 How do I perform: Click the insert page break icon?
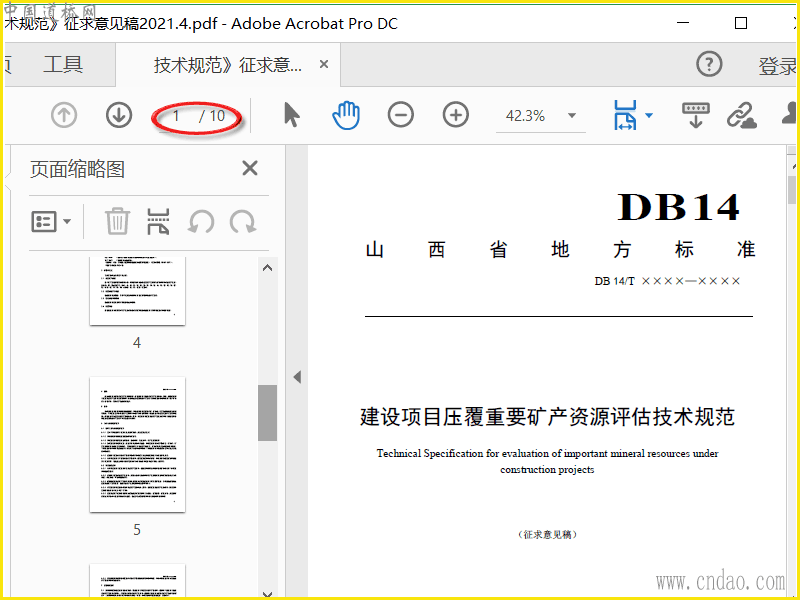point(158,221)
